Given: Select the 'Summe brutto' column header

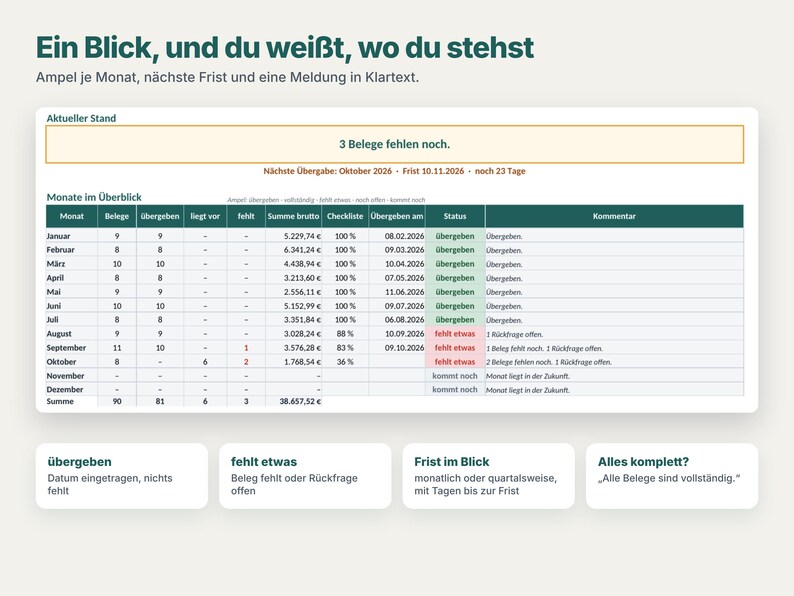Looking at the screenshot, I should coord(294,216).
